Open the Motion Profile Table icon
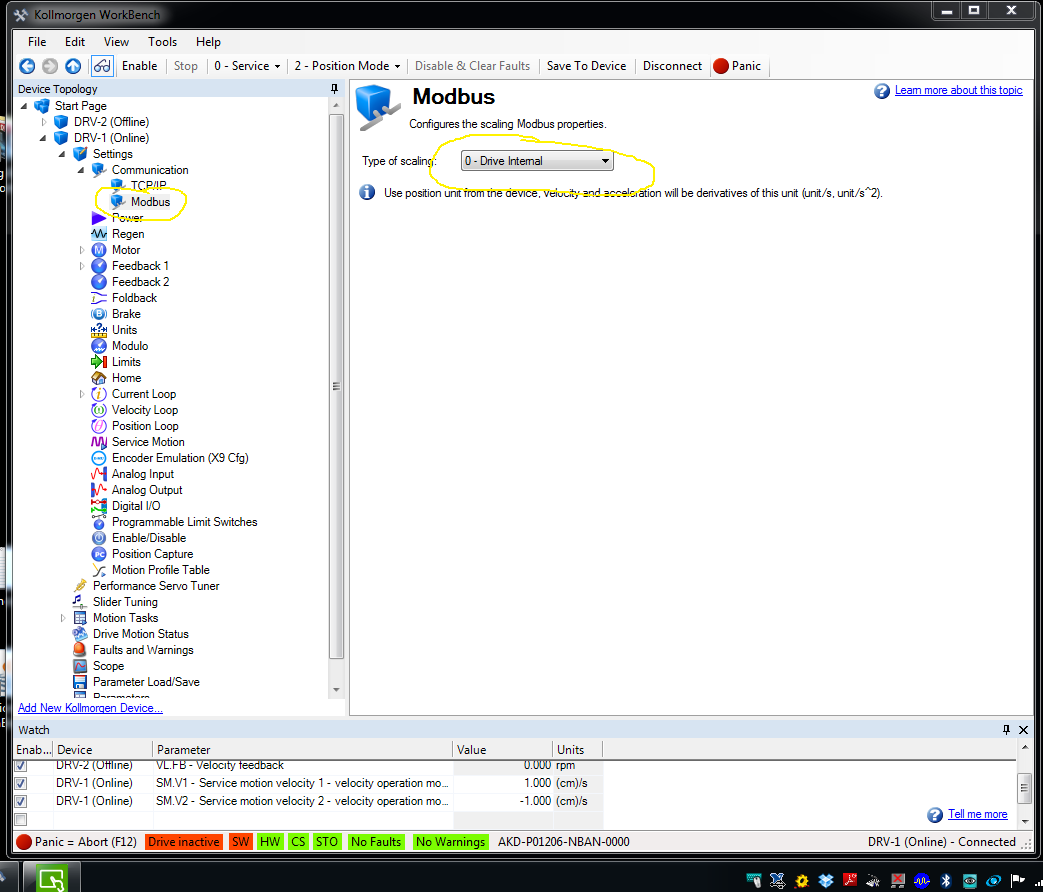The width and height of the screenshot is (1043, 892). click(x=98, y=570)
